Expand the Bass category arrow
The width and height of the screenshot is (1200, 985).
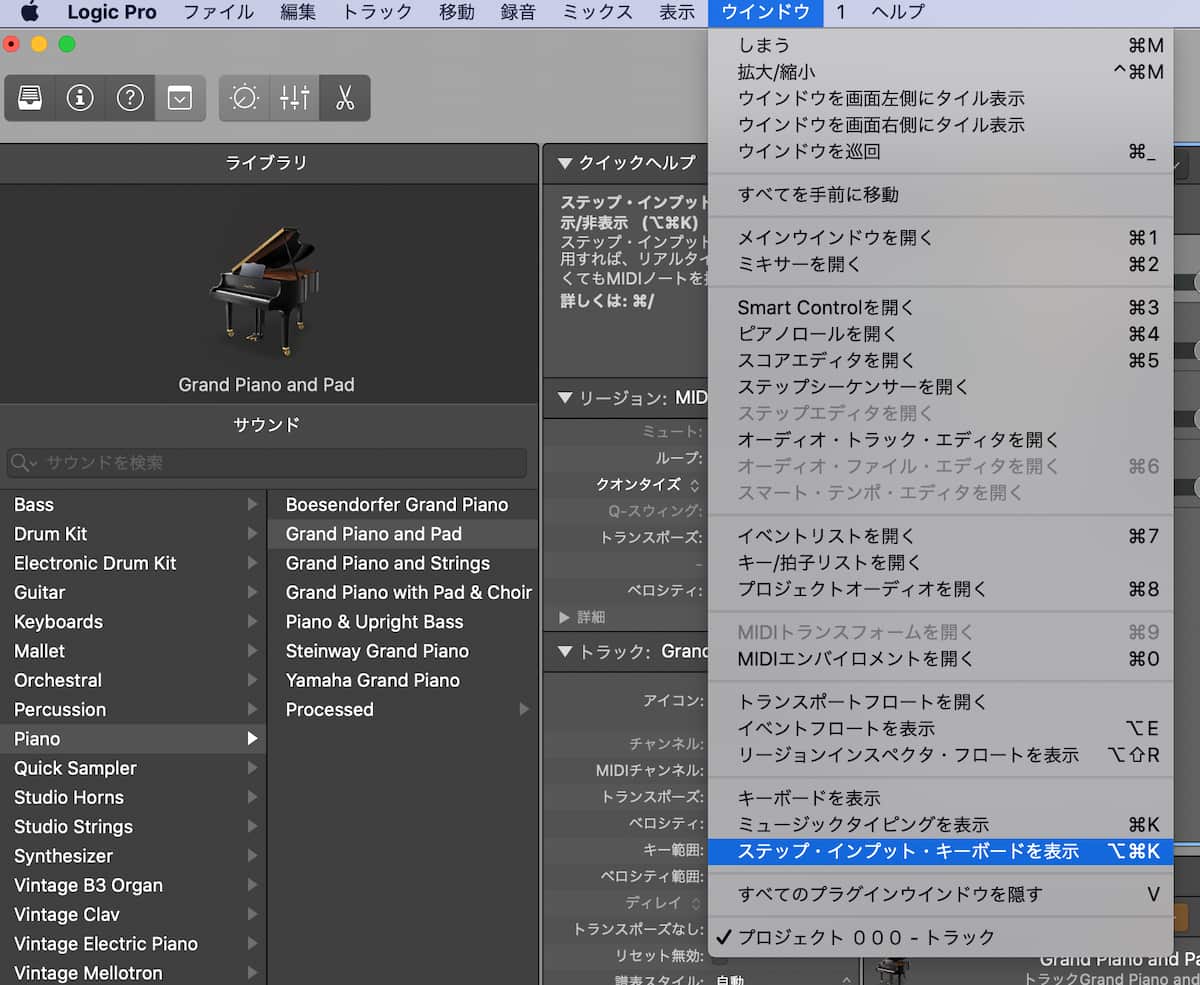point(252,505)
